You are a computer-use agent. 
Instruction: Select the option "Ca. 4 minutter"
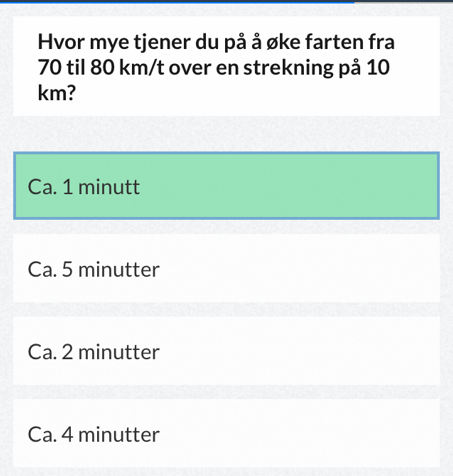pyautogui.click(x=226, y=434)
